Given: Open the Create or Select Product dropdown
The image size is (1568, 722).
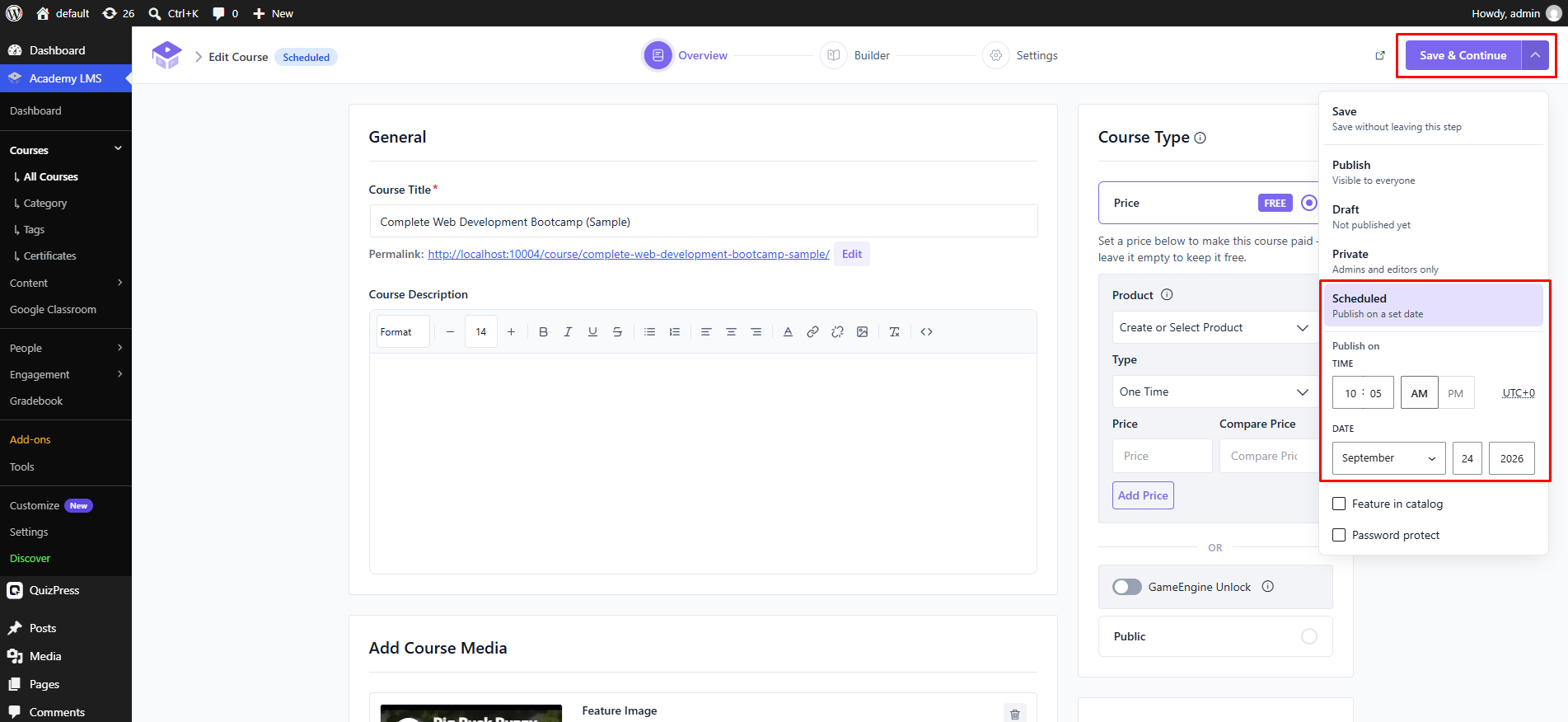Looking at the screenshot, I should pos(1214,327).
